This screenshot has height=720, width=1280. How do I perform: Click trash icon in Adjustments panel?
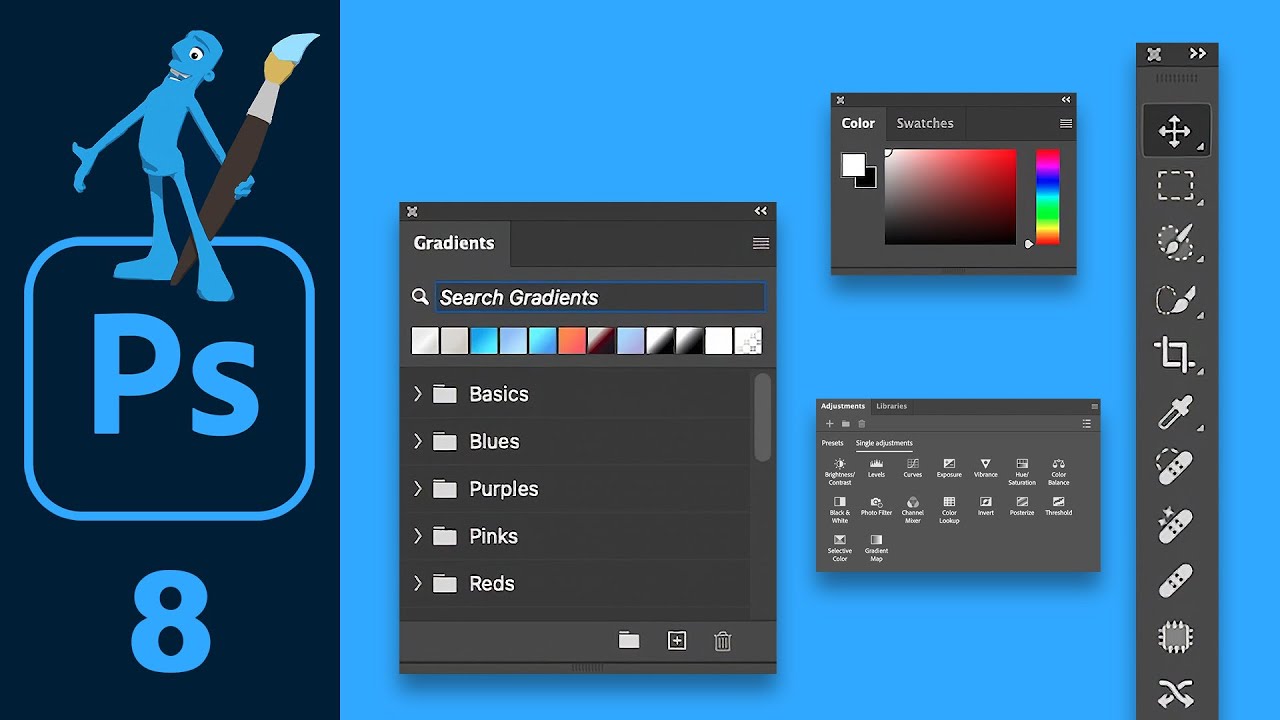862,424
